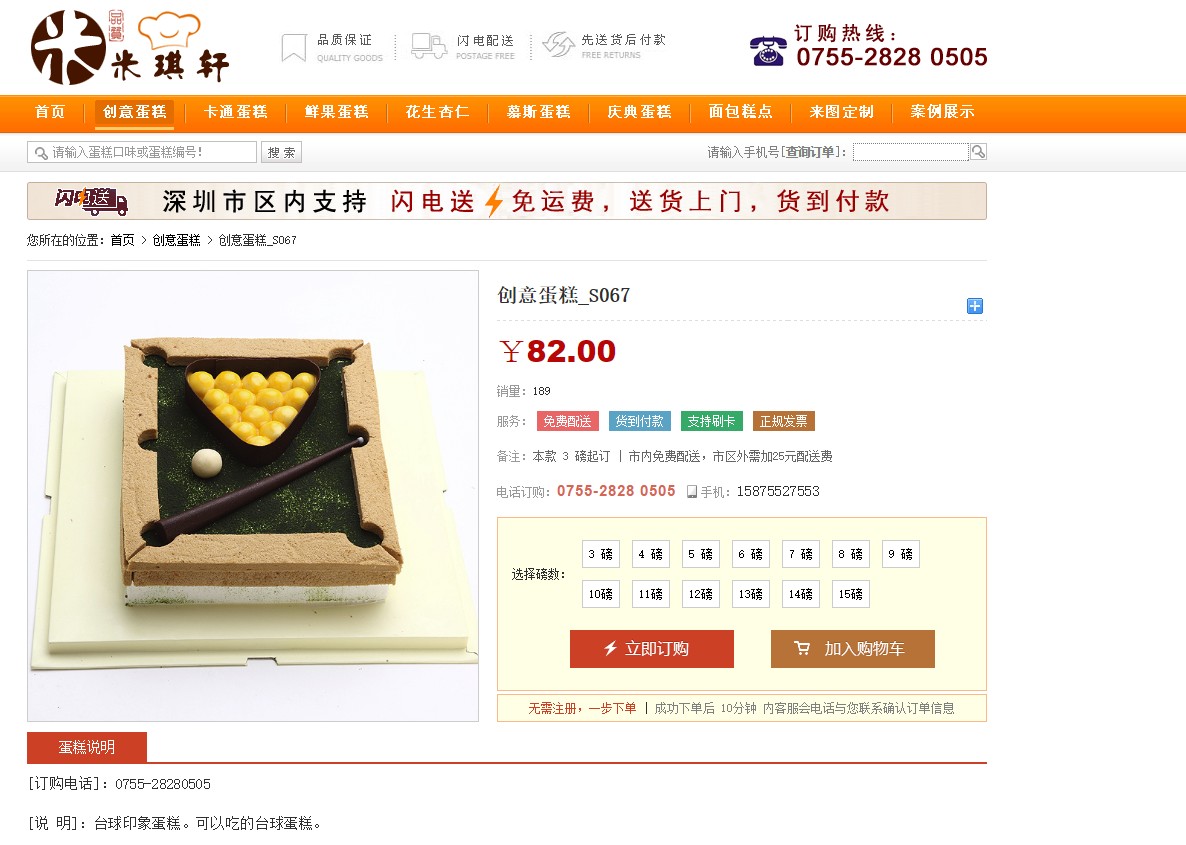Click the 闪电送 banner truck icon
The width and height of the screenshot is (1186, 845).
pos(92,200)
